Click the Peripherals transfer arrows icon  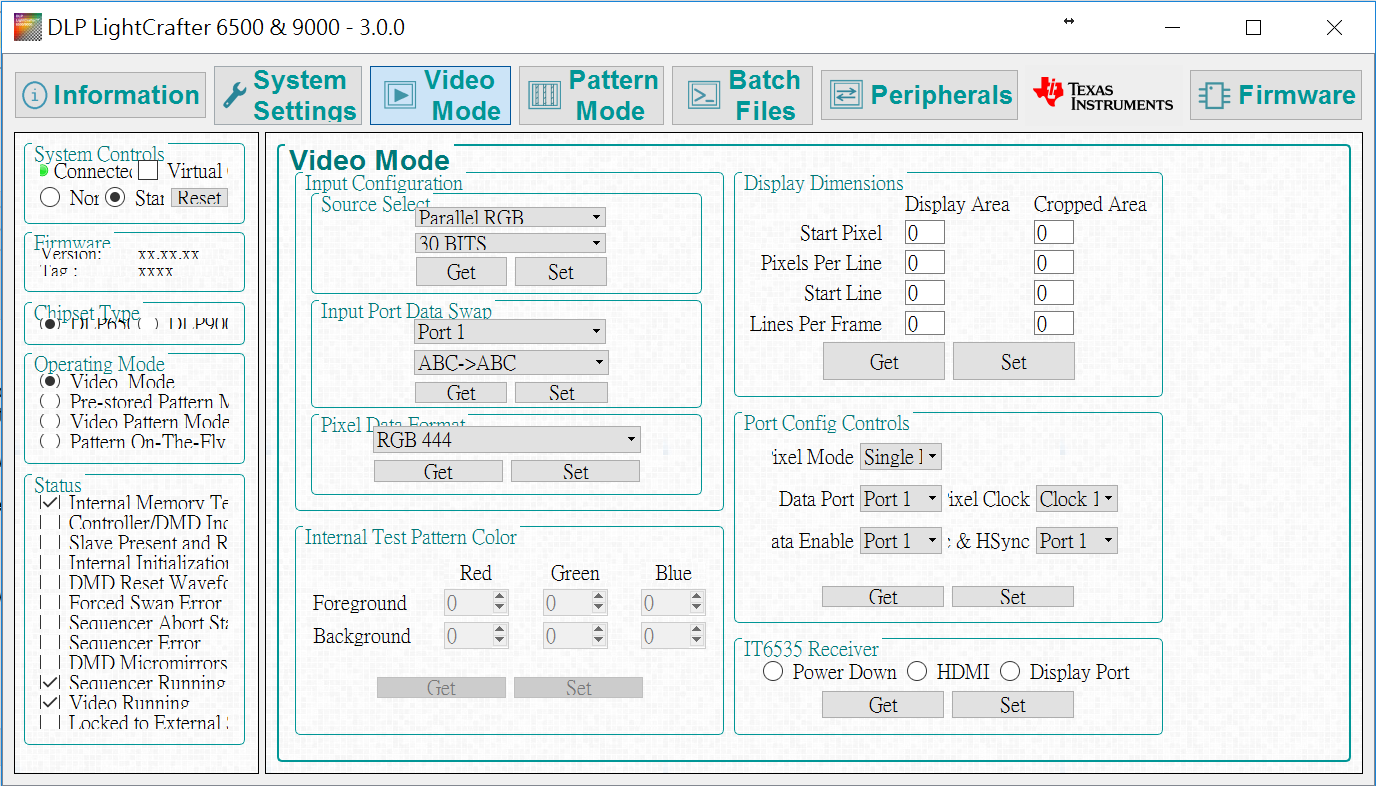tap(846, 95)
